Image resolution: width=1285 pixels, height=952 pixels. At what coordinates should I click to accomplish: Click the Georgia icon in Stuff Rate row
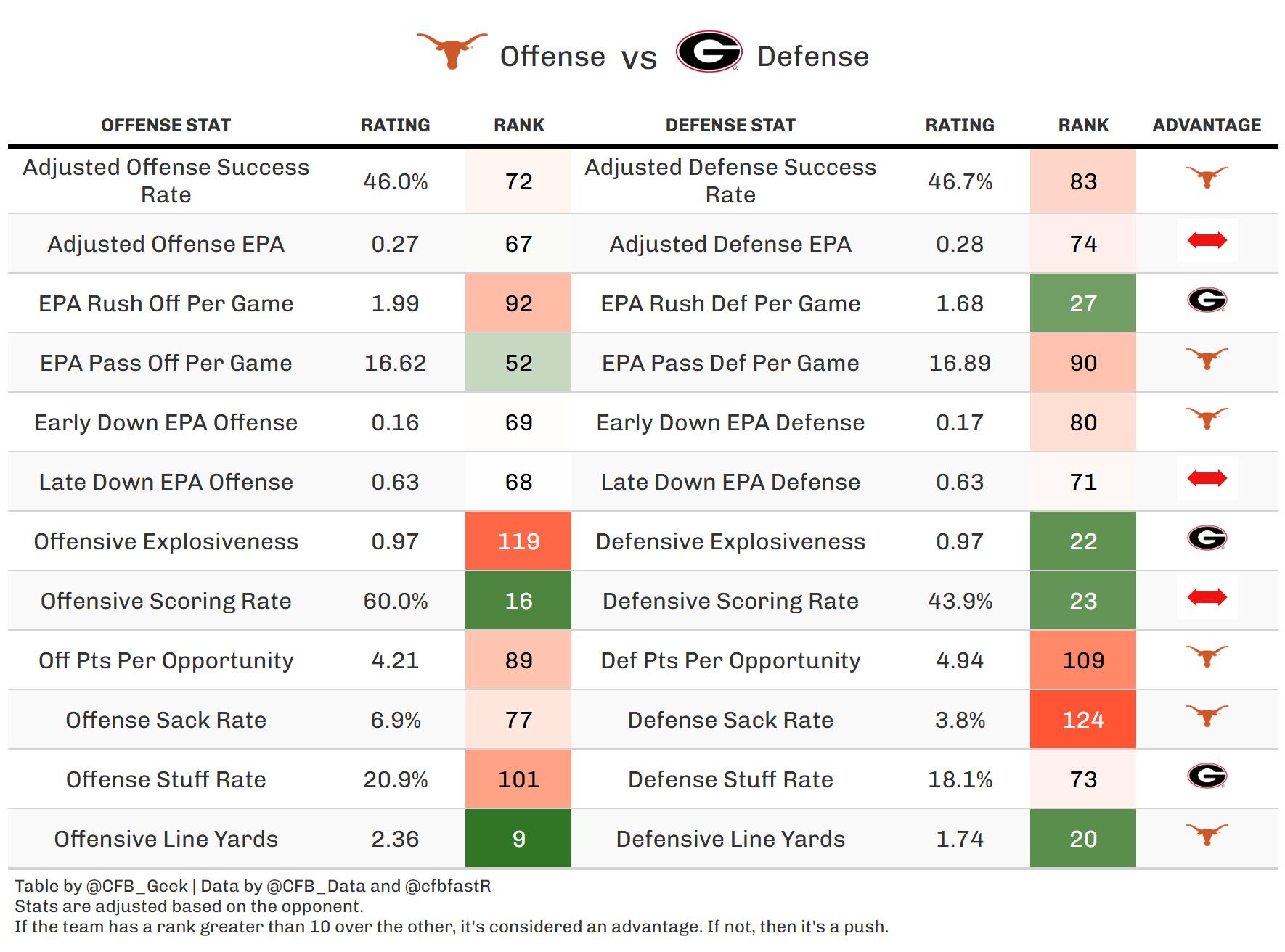point(1207,776)
